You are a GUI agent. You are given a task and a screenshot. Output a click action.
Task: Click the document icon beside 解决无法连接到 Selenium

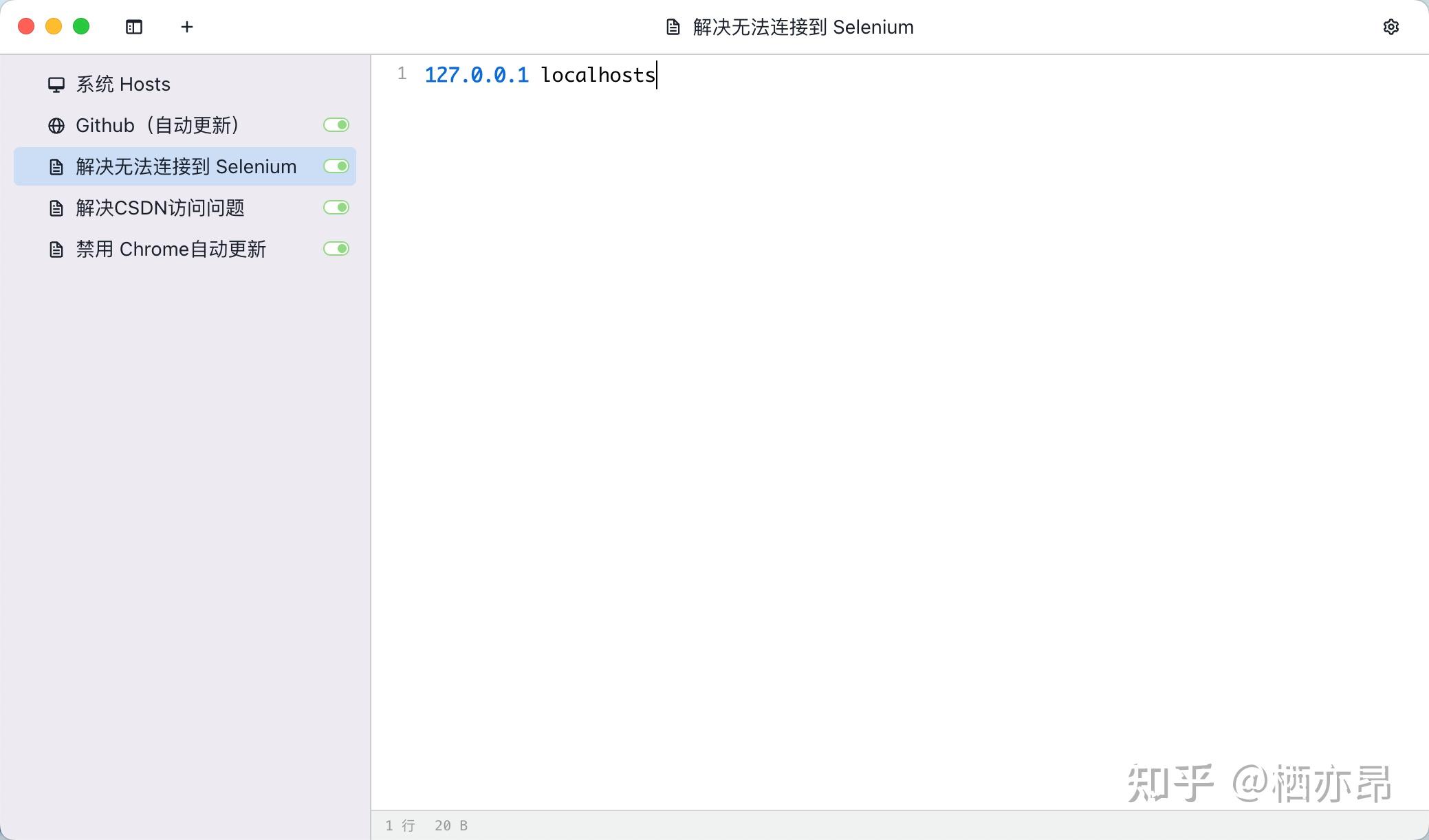click(56, 166)
